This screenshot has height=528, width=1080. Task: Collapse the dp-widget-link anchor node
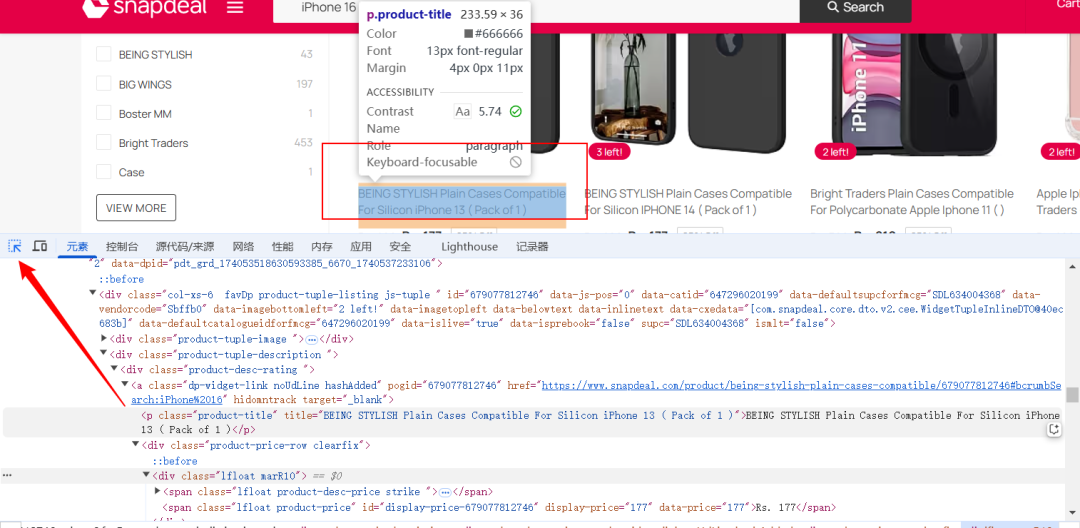[x=125, y=386]
